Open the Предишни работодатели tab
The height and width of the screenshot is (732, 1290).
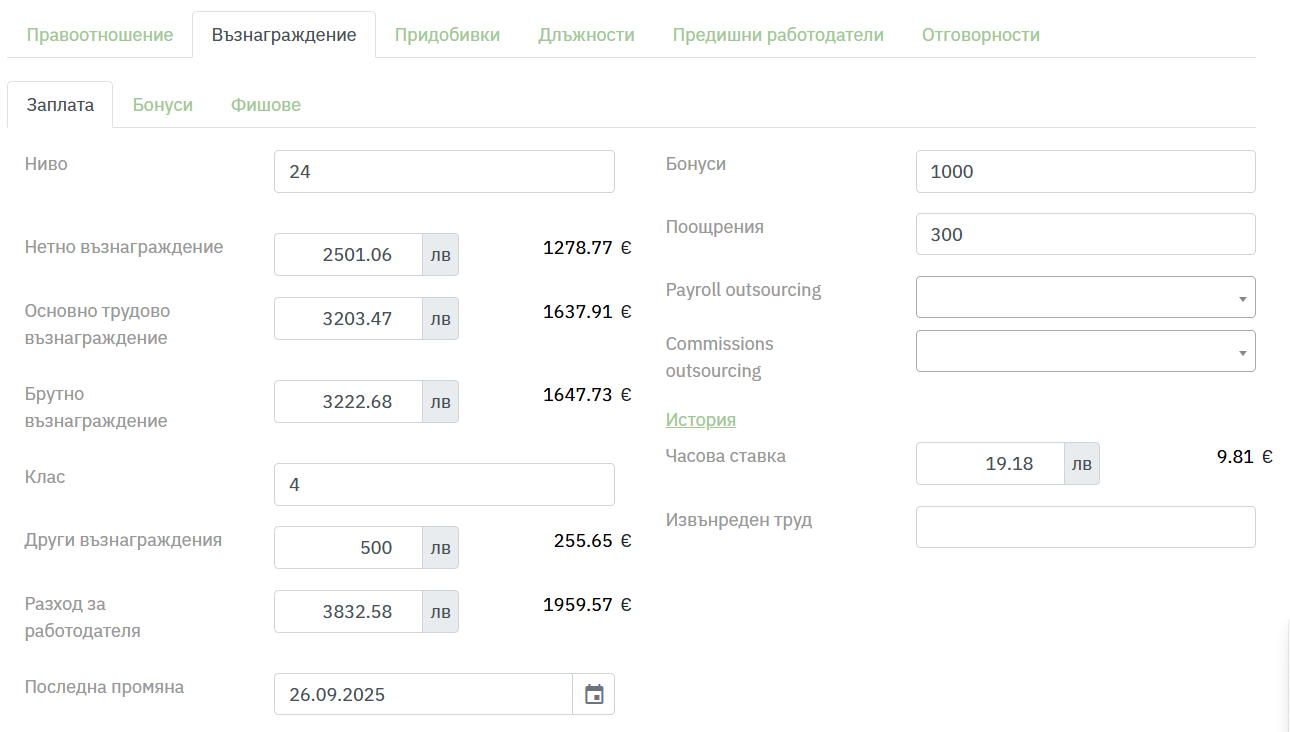pyautogui.click(x=778, y=35)
